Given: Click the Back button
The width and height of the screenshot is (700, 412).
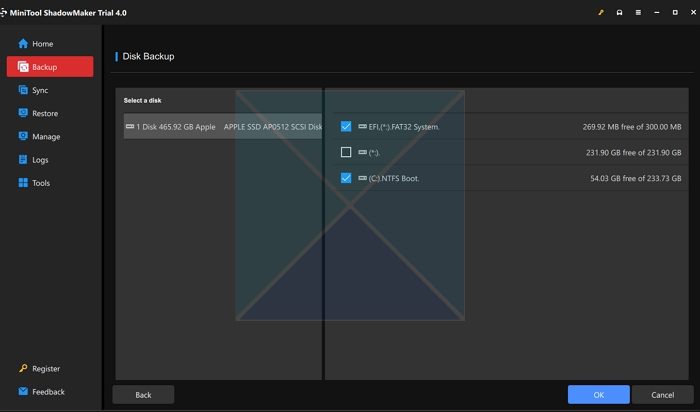Looking at the screenshot, I should click(x=143, y=395).
